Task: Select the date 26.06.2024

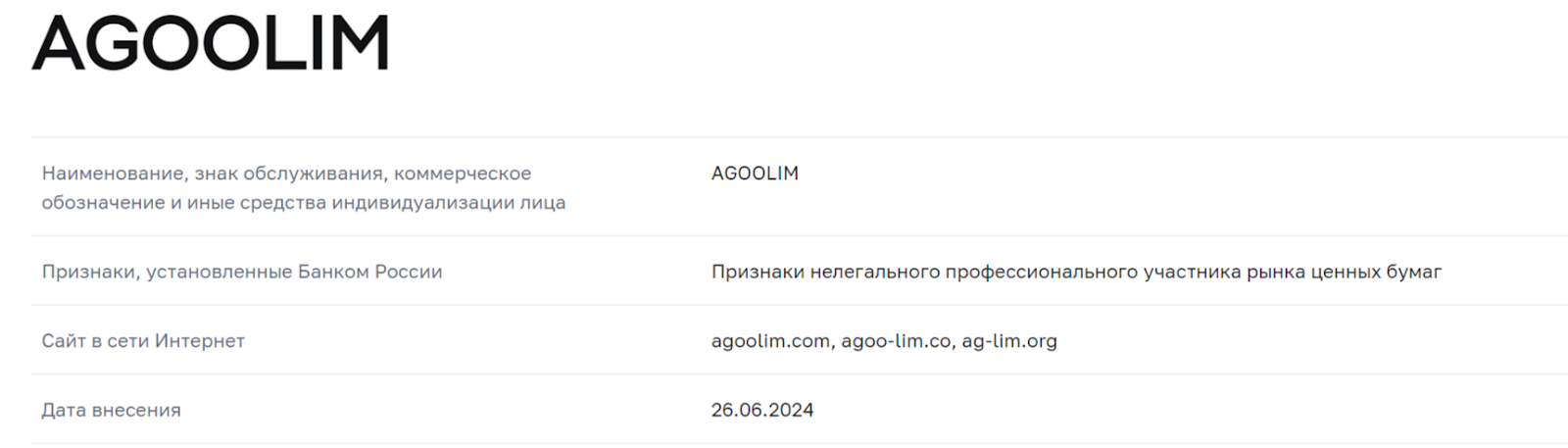Action: pos(762,410)
